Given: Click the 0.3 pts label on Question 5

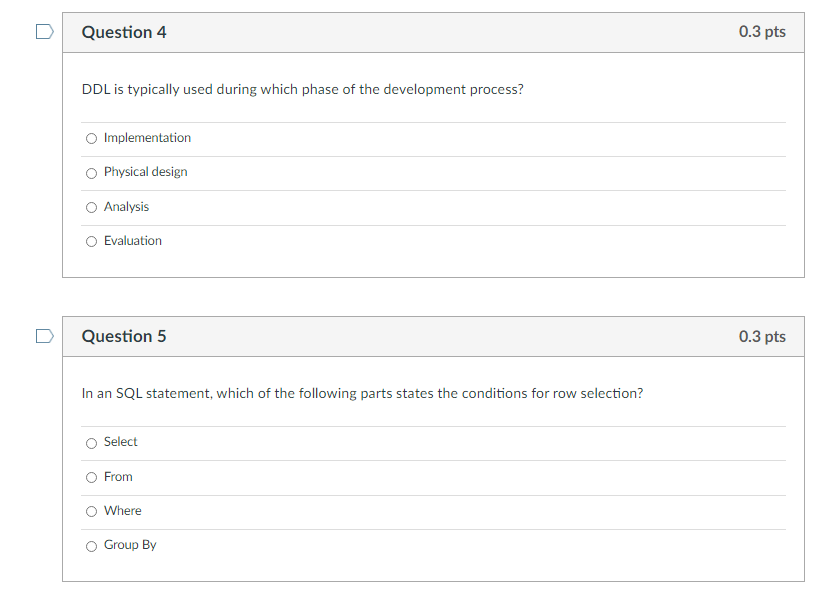Looking at the screenshot, I should coord(762,336).
